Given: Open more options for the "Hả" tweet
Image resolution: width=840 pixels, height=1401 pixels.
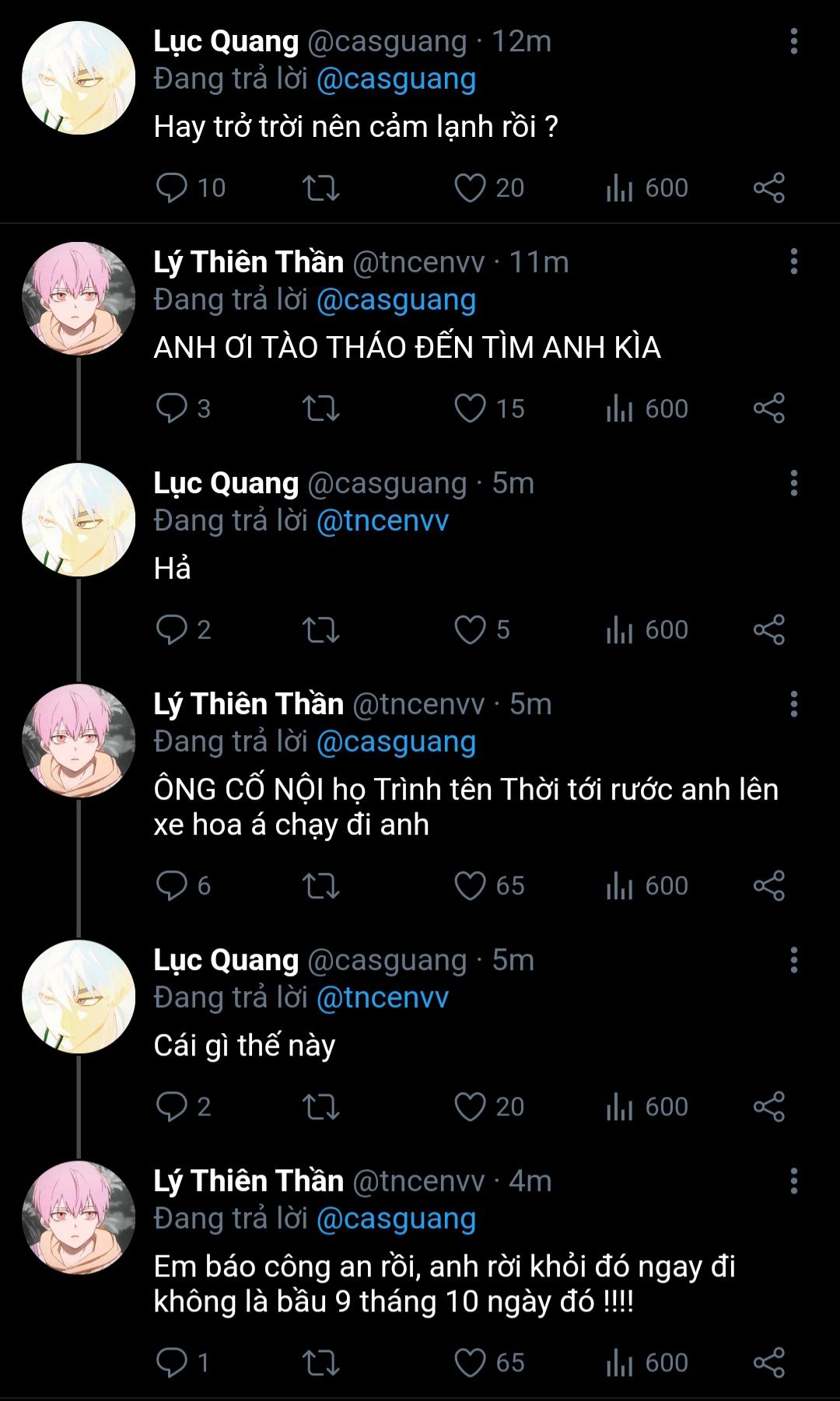Looking at the screenshot, I should tap(794, 483).
